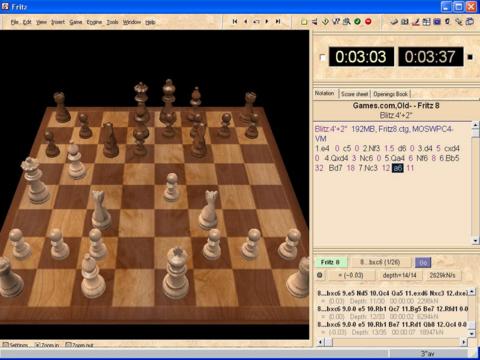This screenshot has width=480, height=360.
Task: Open the Engine menu
Action: (x=94, y=22)
